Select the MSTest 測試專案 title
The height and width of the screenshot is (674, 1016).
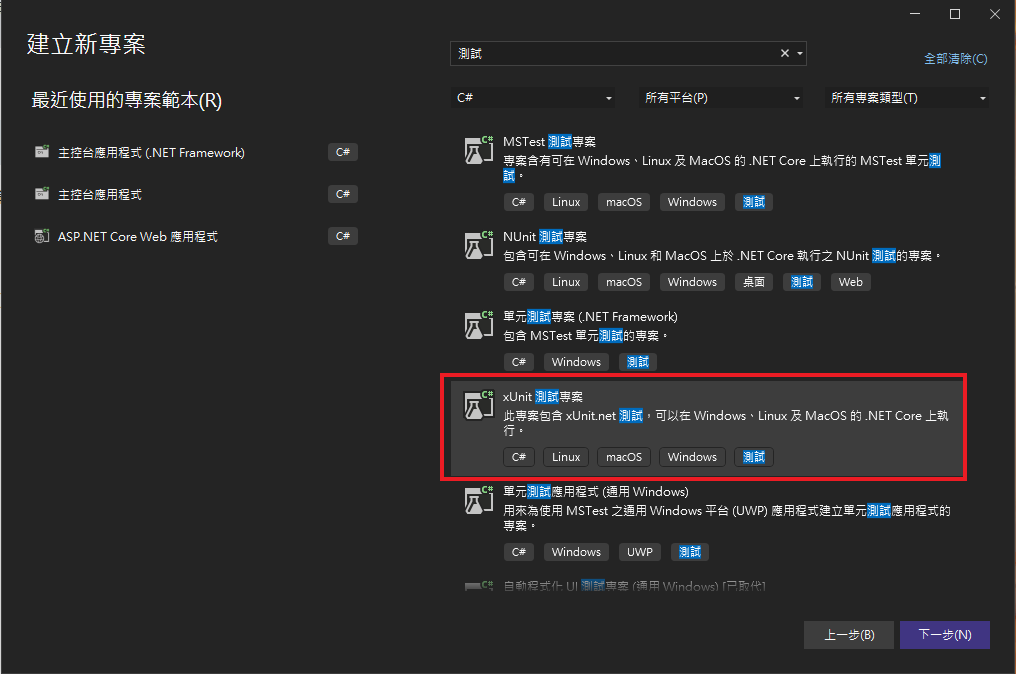[549, 142]
